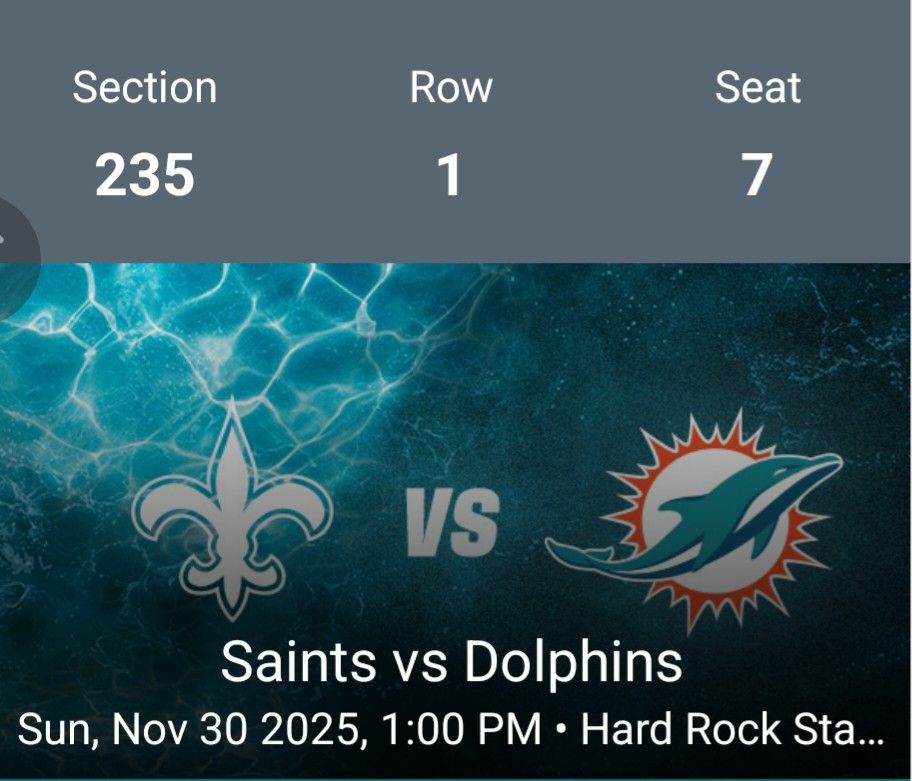Select the Row column header

pyautogui.click(x=451, y=87)
